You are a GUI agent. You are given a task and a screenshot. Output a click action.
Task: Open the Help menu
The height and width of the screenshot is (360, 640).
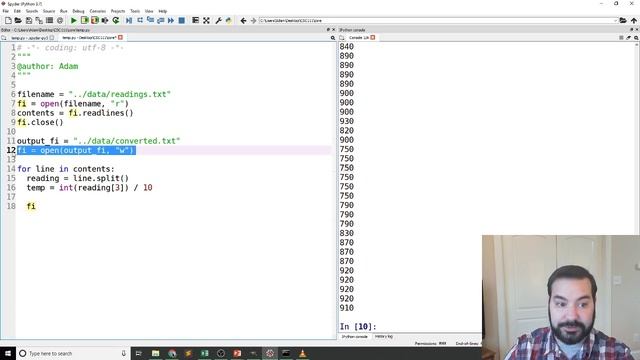click(162, 11)
